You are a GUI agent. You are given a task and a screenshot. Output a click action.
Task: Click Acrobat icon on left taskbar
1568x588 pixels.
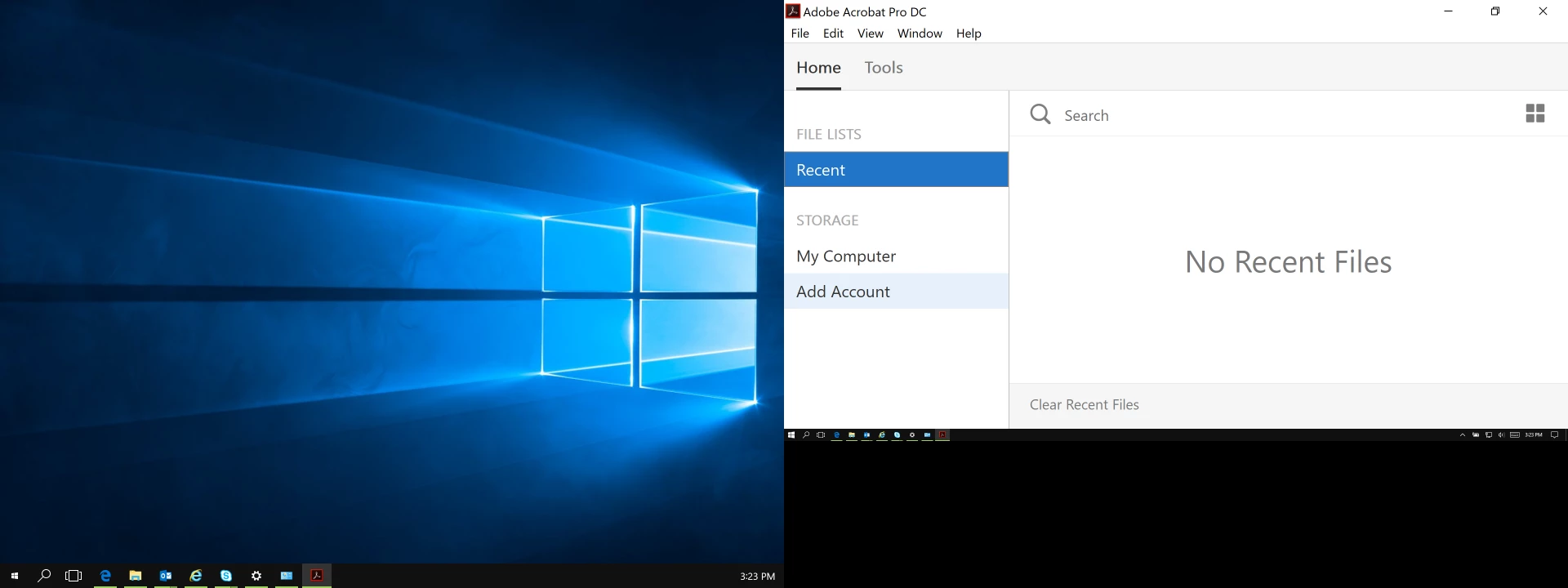pos(317,576)
